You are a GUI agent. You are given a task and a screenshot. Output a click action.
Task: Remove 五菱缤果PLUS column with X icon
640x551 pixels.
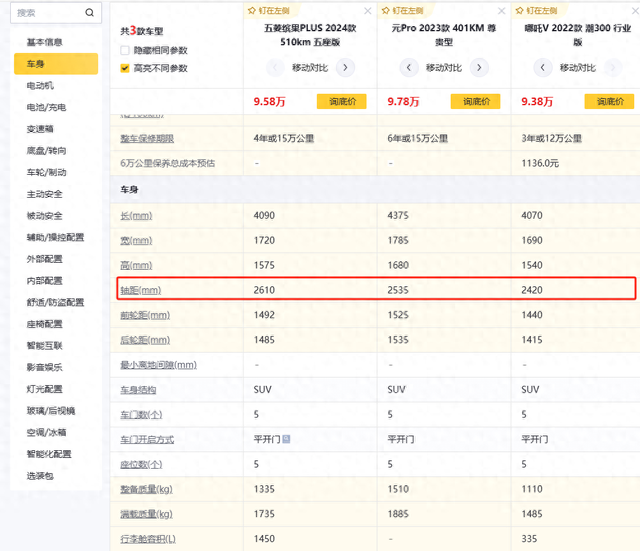[x=368, y=11]
